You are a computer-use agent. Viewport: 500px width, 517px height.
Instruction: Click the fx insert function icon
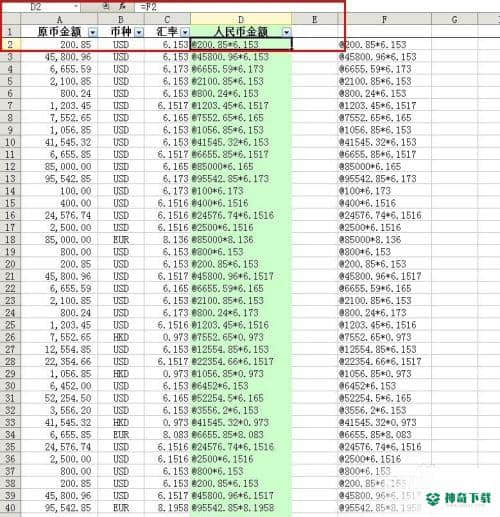[x=123, y=6]
